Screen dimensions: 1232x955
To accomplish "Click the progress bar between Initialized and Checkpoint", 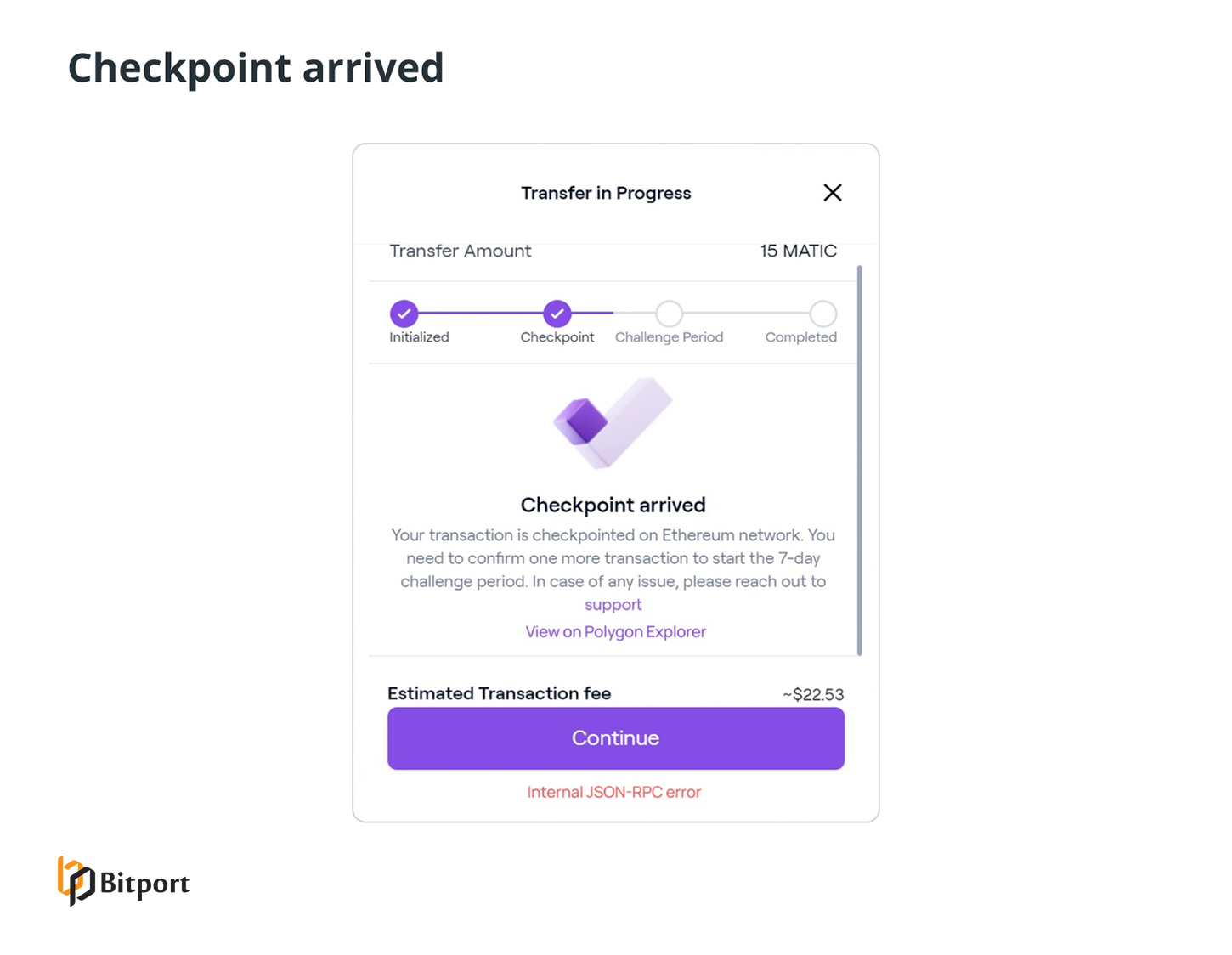I will 480,314.
